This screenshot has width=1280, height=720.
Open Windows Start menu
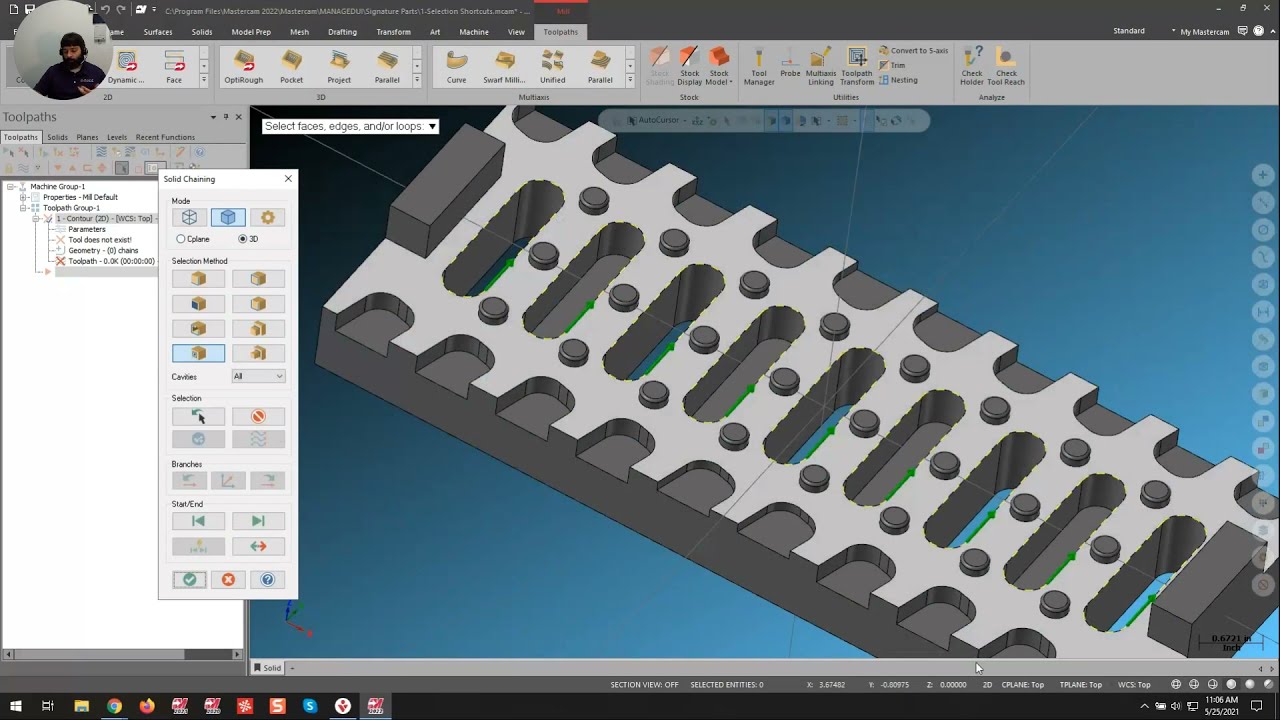[x=15, y=706]
